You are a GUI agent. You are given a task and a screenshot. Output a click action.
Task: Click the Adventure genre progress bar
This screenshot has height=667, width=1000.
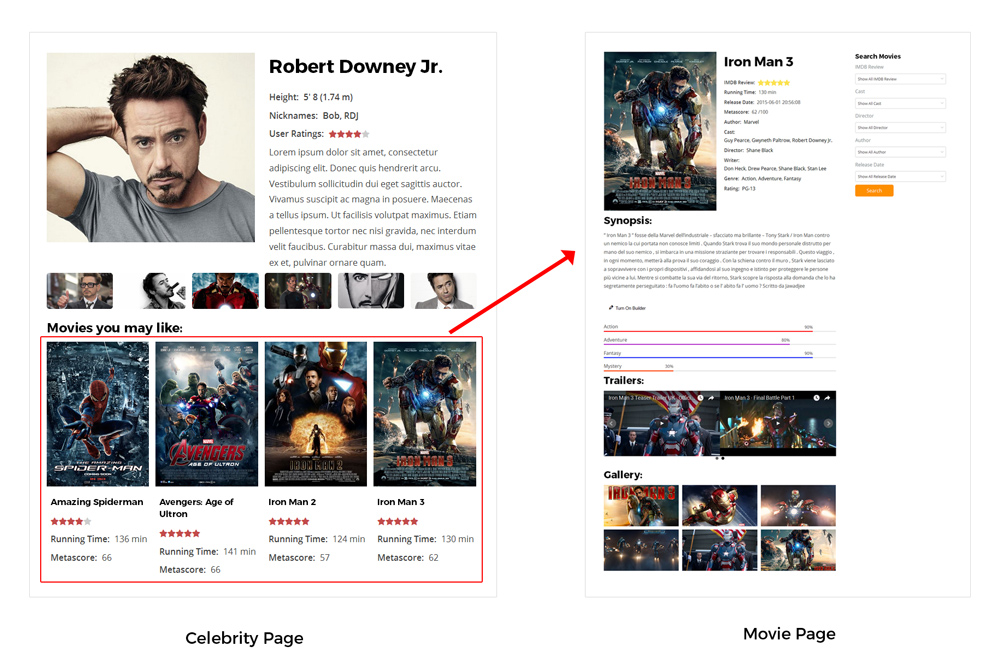[719, 344]
